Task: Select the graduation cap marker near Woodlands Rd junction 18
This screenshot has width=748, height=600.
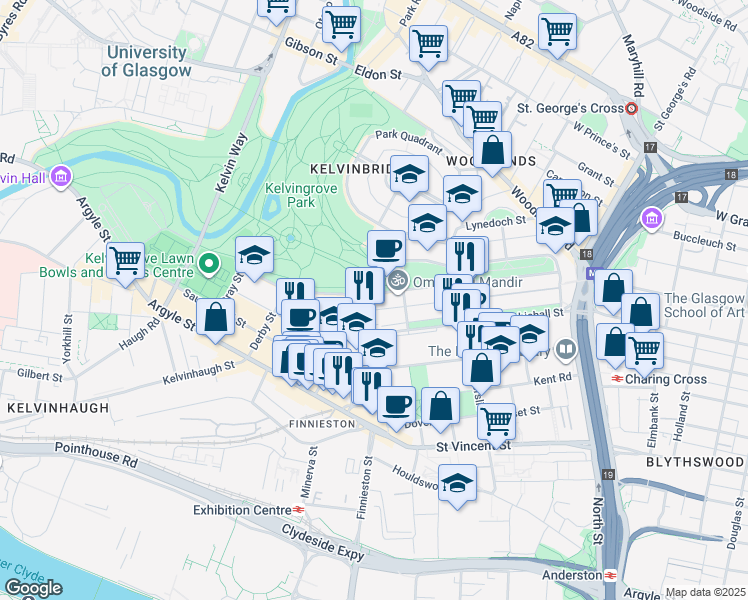Action: click(555, 227)
